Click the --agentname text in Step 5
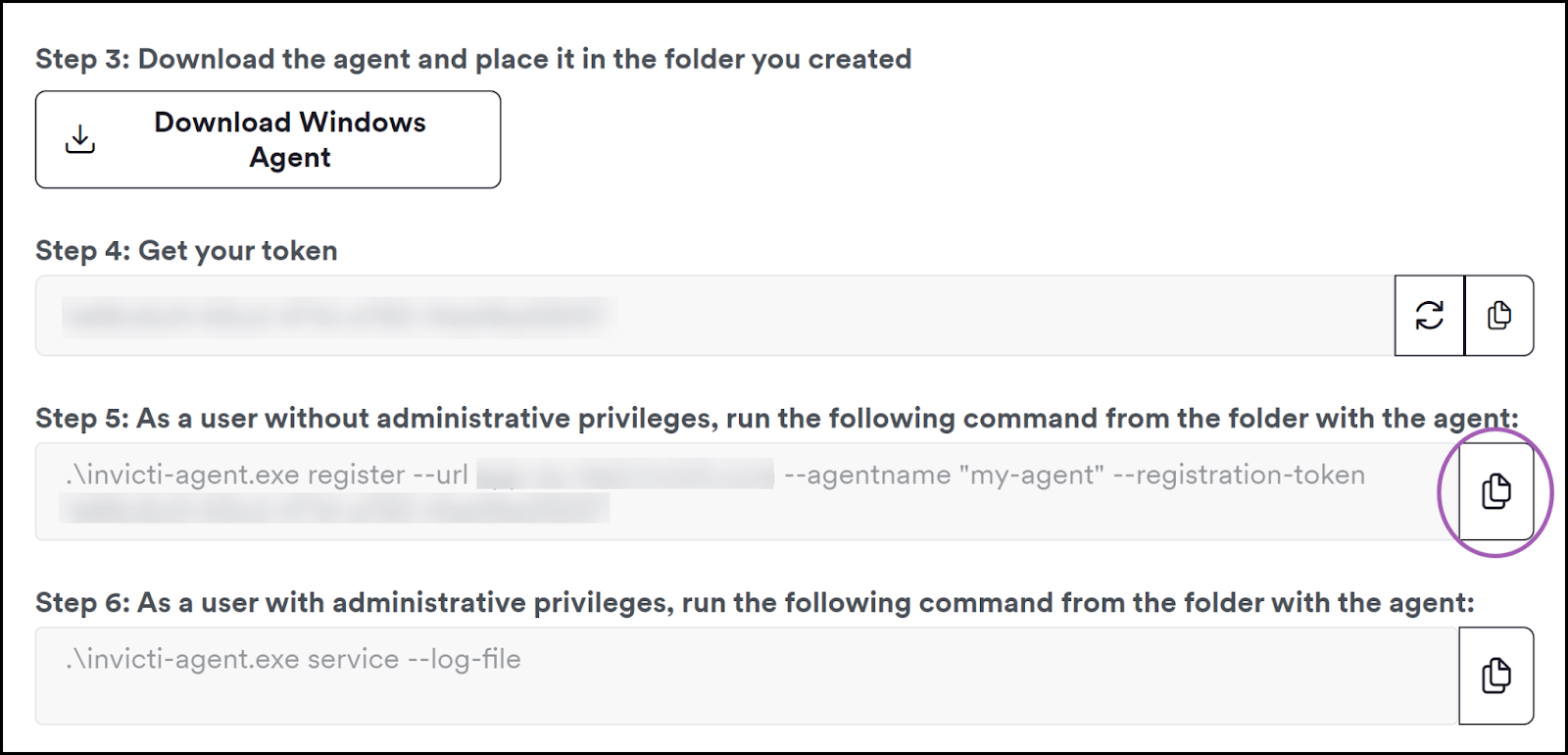This screenshot has height=755, width=1568. point(867,475)
